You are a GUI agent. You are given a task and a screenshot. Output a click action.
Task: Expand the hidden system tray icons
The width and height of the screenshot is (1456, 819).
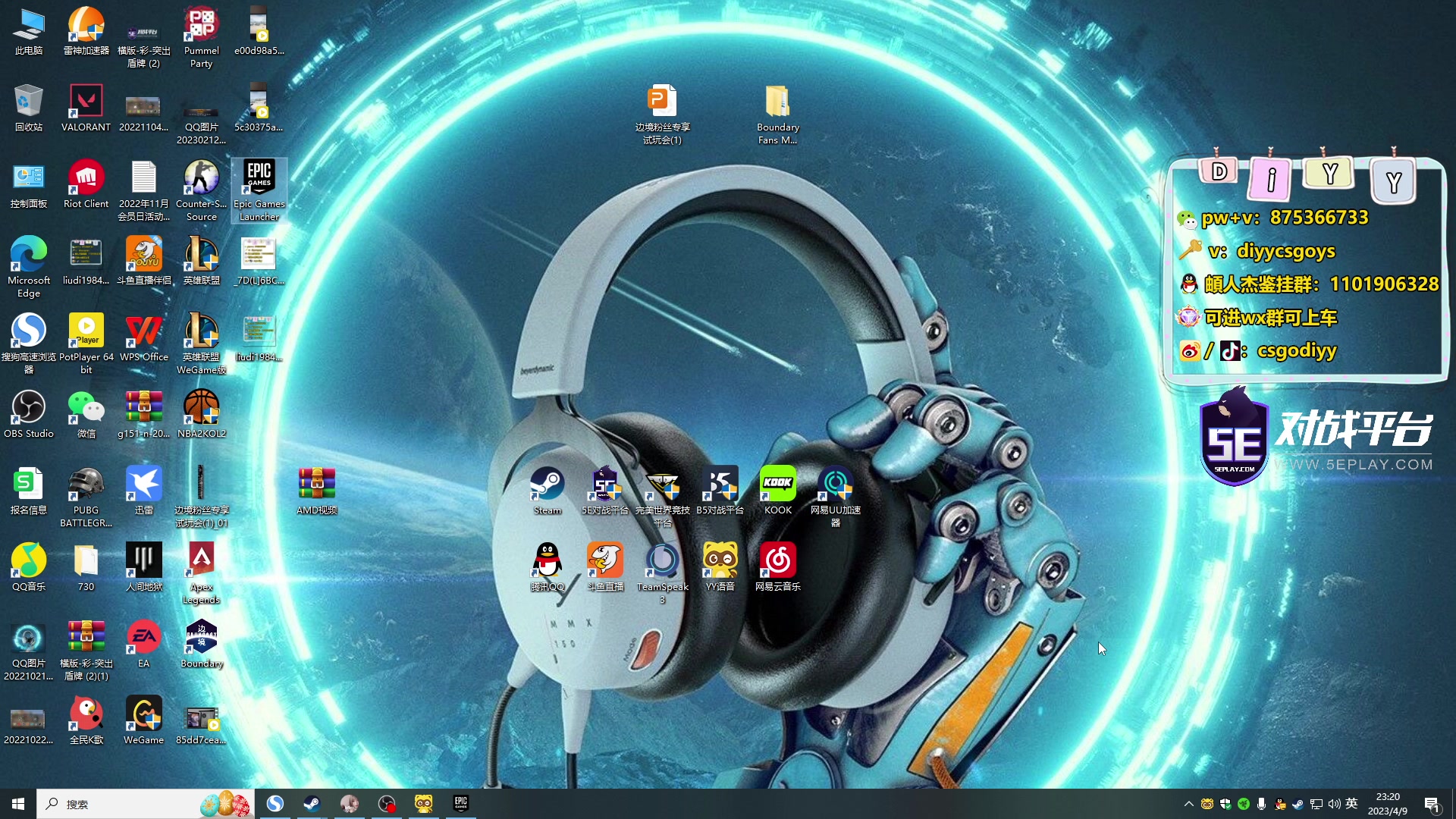click(1188, 804)
